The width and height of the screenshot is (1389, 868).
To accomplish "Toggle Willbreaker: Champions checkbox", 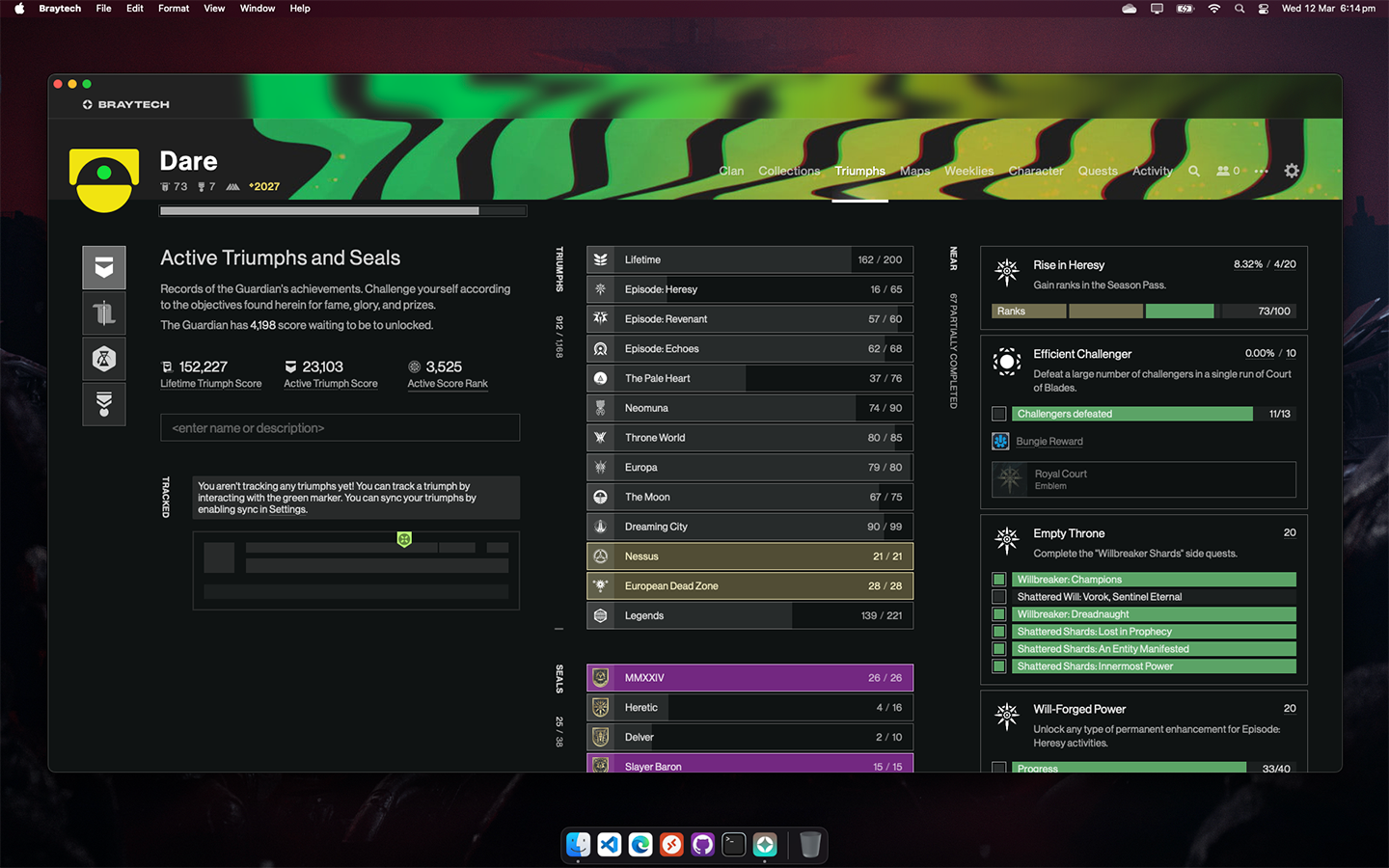I will (x=999, y=580).
